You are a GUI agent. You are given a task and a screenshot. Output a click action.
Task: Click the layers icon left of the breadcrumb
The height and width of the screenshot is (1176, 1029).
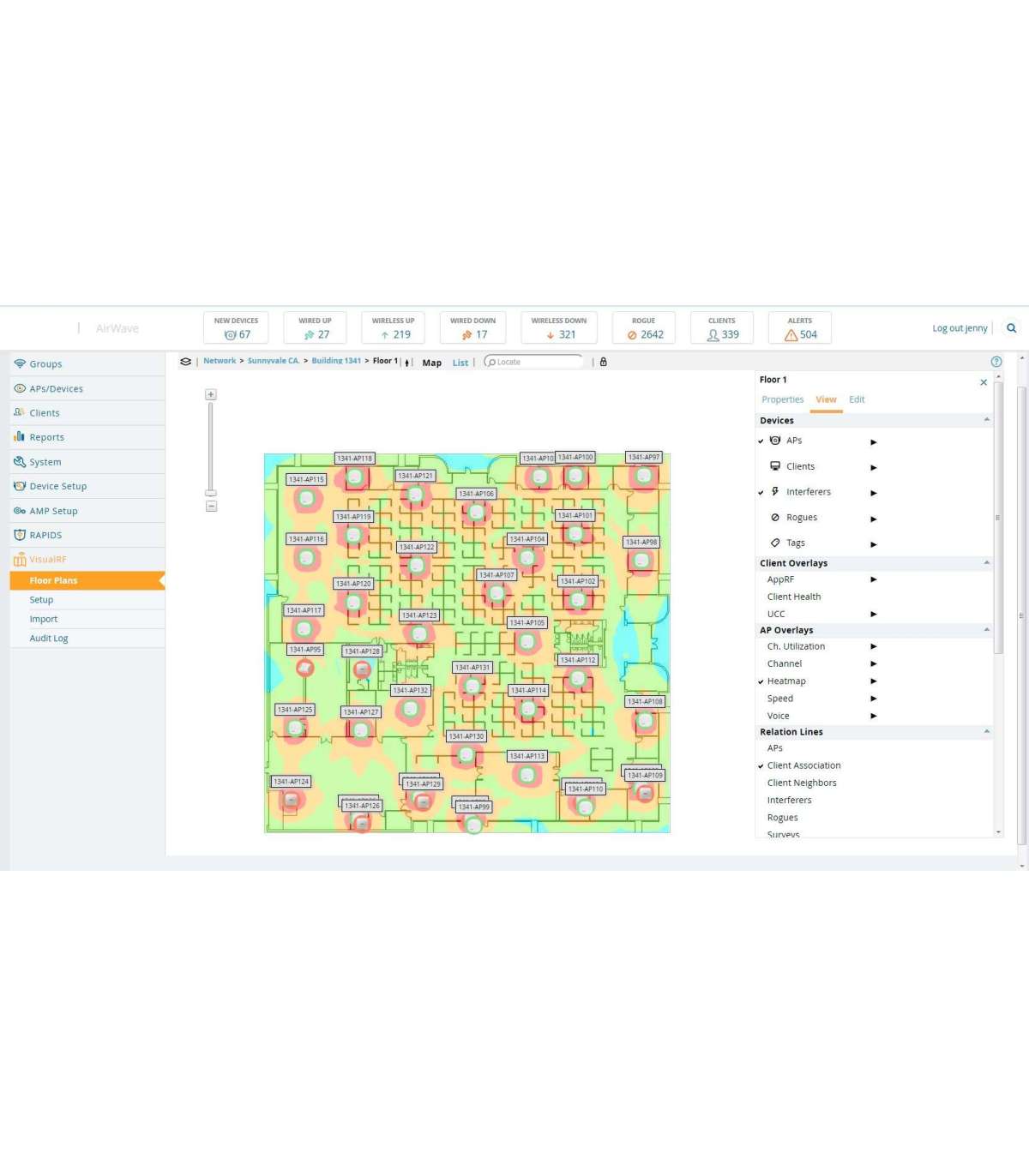tap(185, 362)
